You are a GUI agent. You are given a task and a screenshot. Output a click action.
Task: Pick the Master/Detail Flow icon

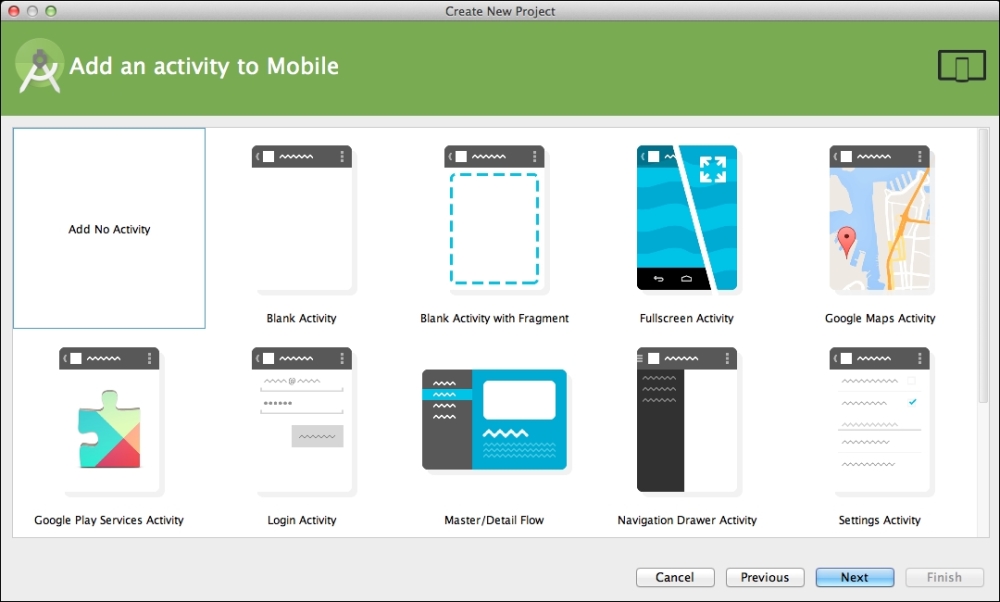tap(494, 420)
